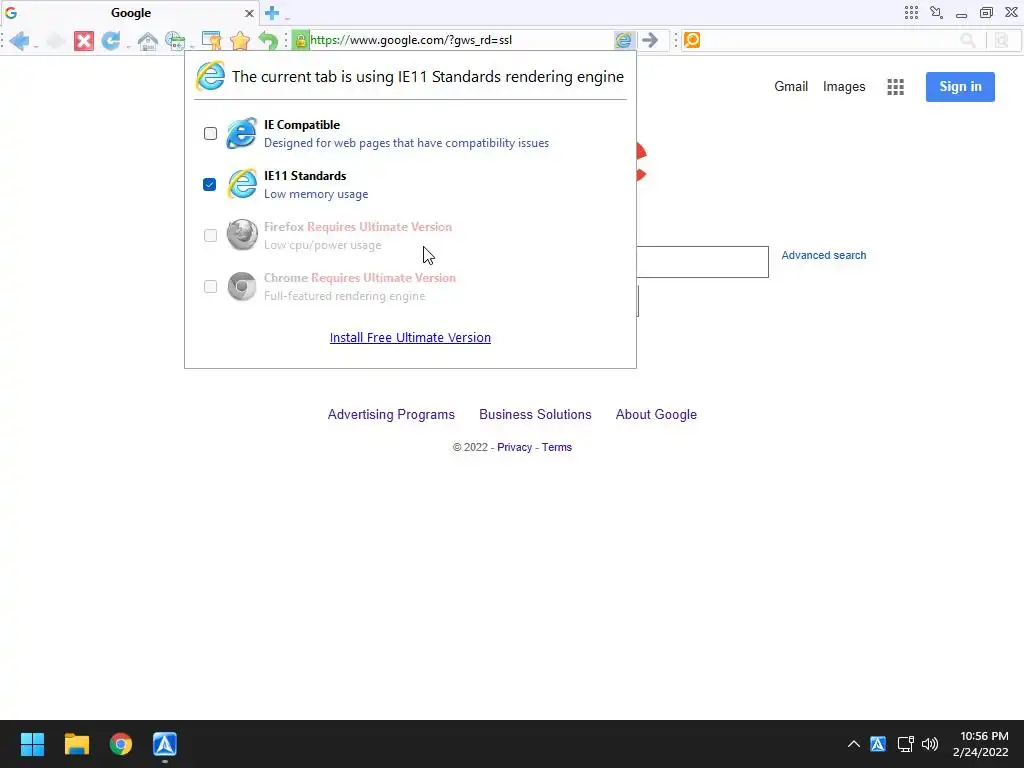The image size is (1024, 768).
Task: Open Favorites with the gold star icon
Action: 240,40
